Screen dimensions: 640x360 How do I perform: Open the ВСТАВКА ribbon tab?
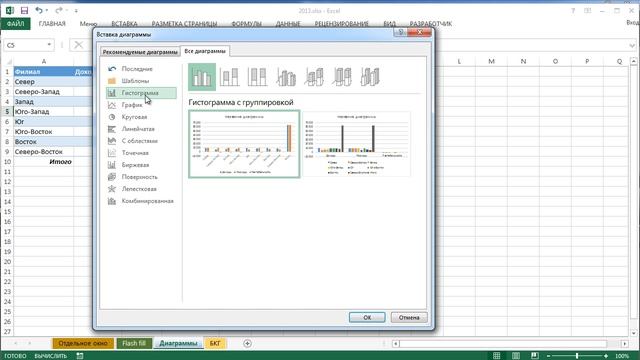click(x=124, y=24)
